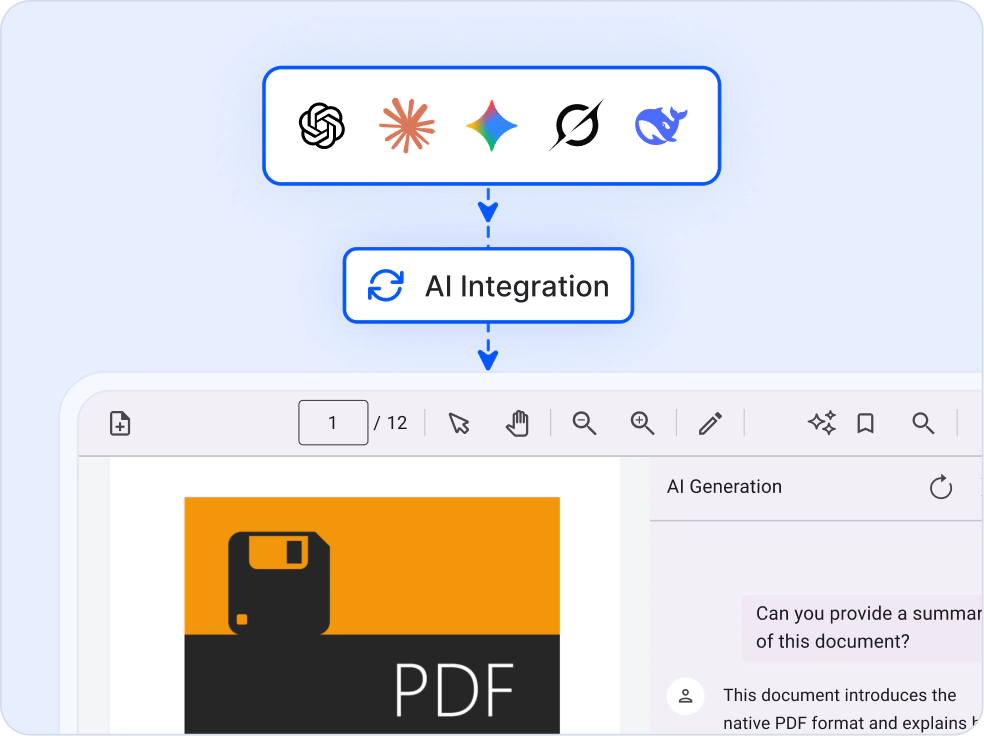Open document search with the magnifier icon
This screenshot has height=736, width=984.
click(x=922, y=424)
